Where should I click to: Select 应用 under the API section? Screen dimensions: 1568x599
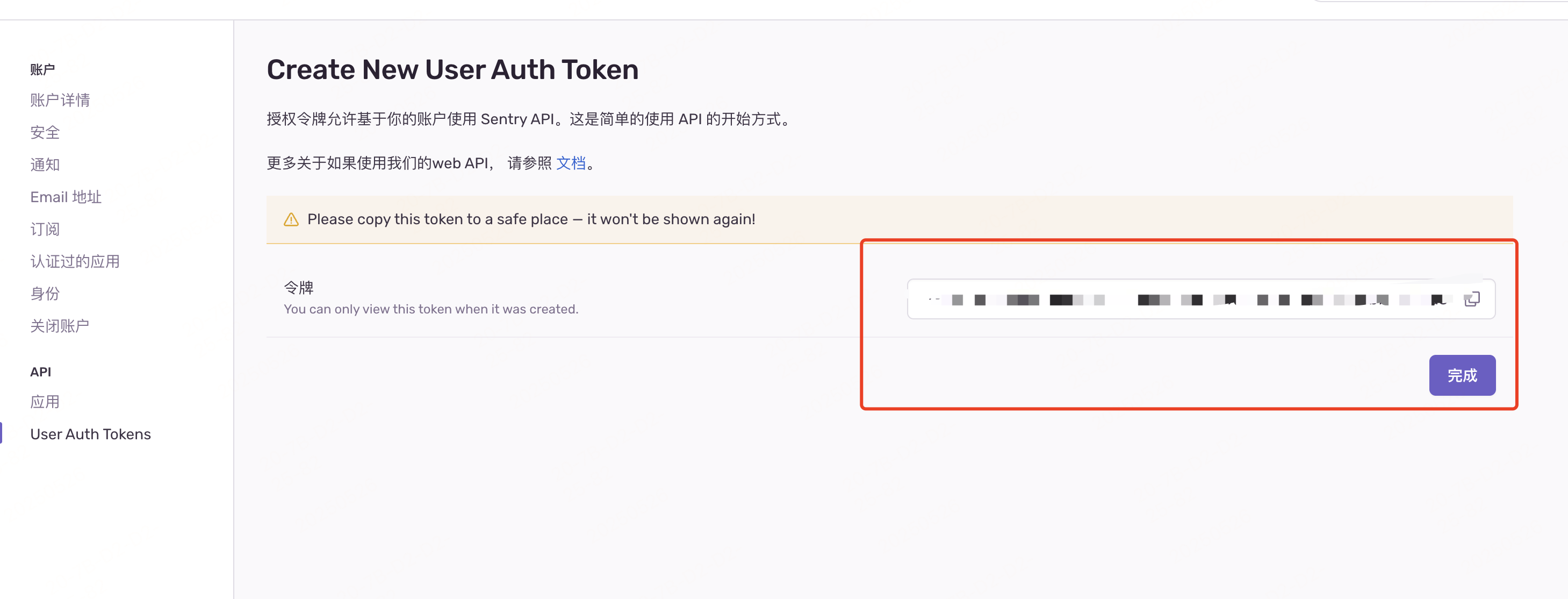[x=45, y=402]
